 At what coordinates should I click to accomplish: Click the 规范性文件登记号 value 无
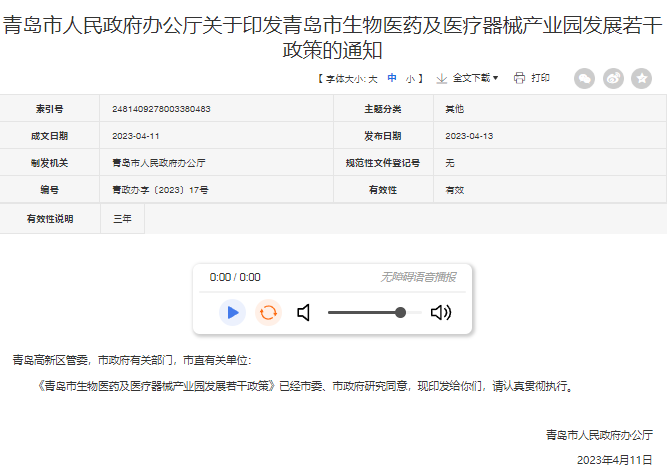pos(450,163)
